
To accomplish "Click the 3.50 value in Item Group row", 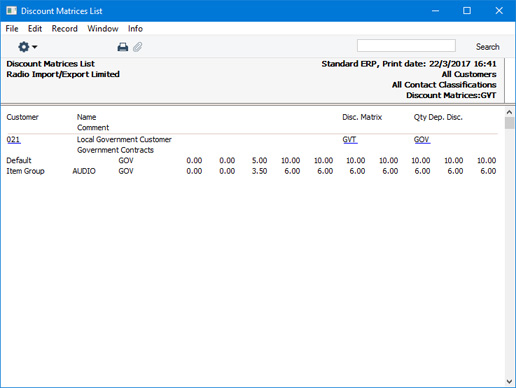I will click(x=259, y=171).
